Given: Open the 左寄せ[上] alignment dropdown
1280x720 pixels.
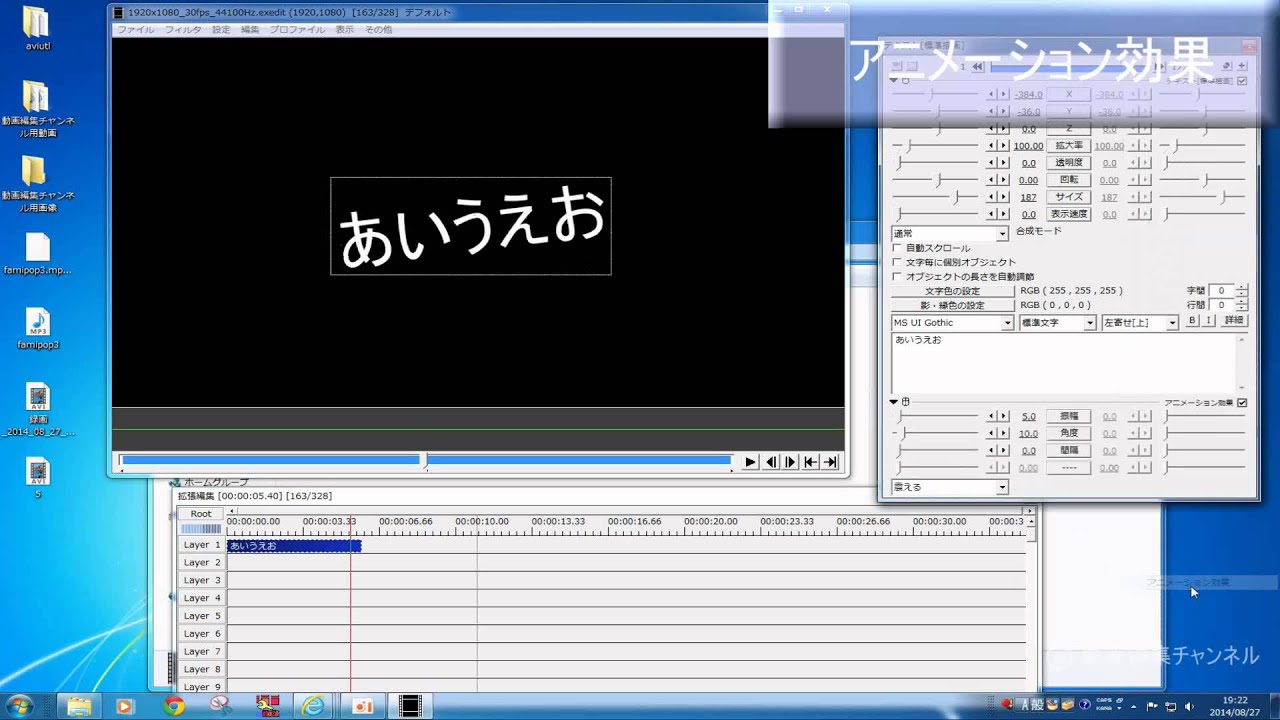Looking at the screenshot, I should pyautogui.click(x=1140, y=323).
